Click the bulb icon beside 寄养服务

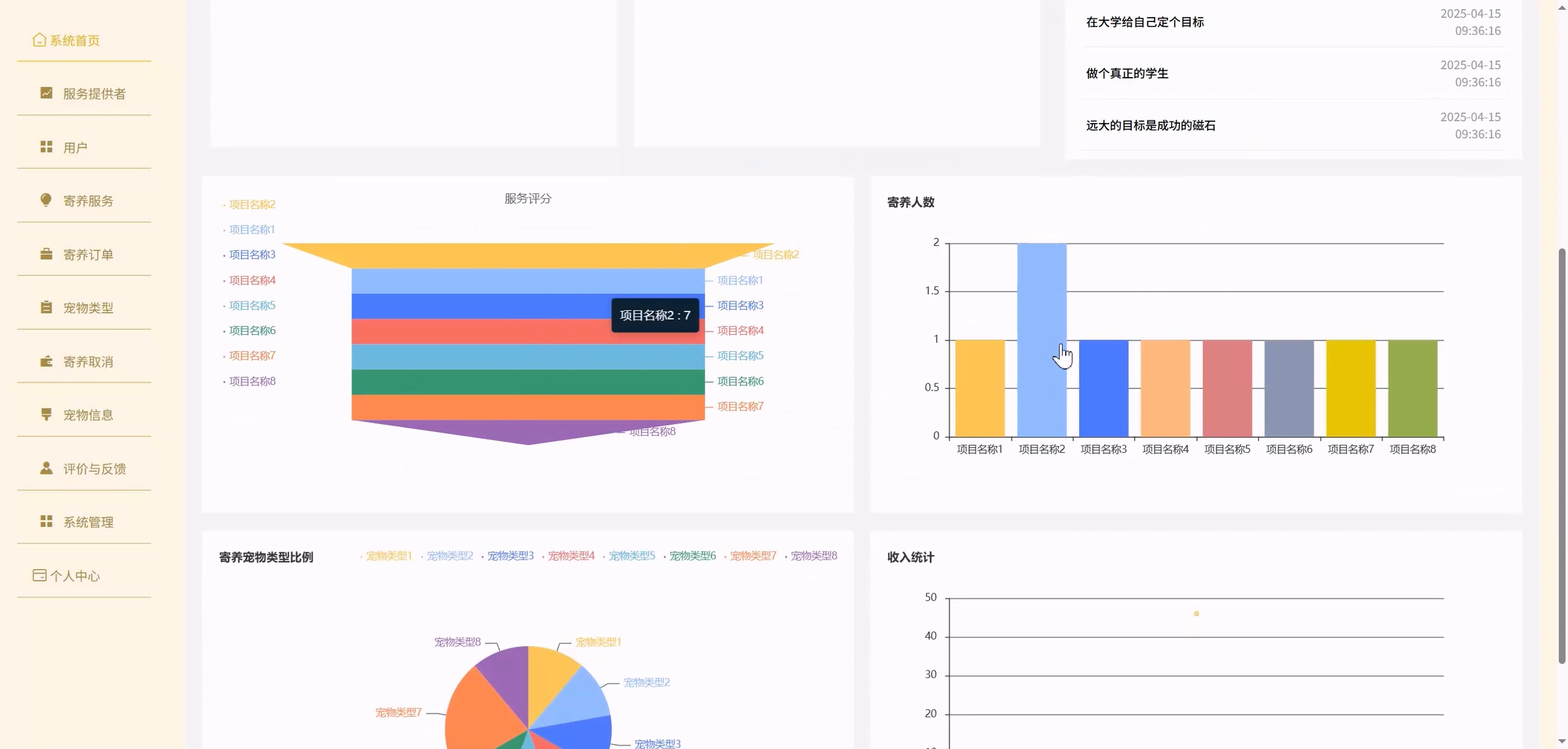pos(46,200)
